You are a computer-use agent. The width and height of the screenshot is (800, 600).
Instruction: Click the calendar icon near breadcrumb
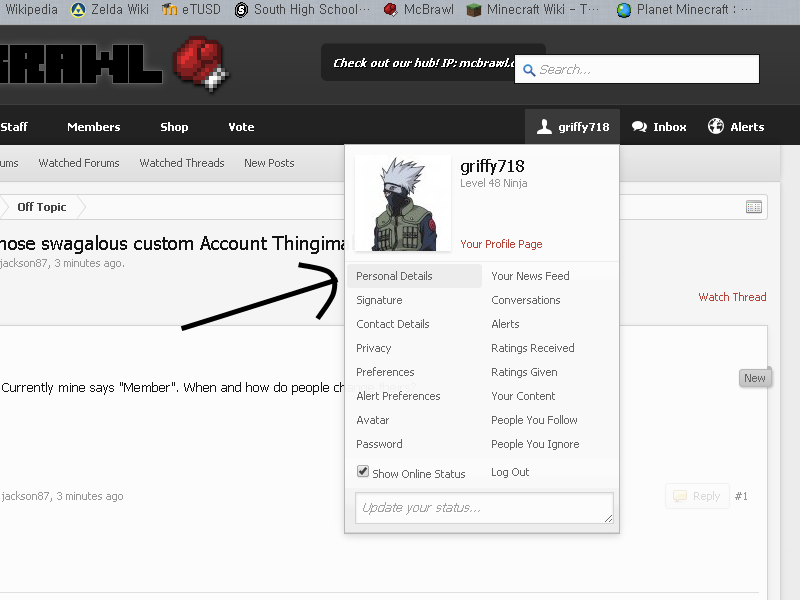[x=754, y=207]
